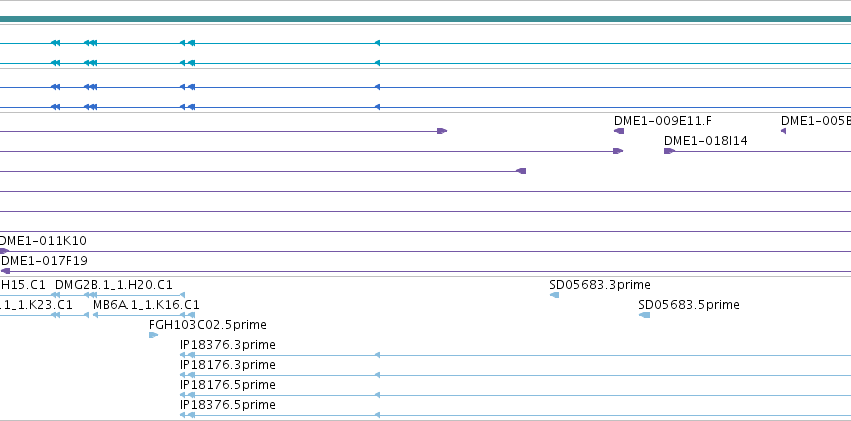Click the SD05683.3prime label
This screenshot has width=851, height=421.
click(x=600, y=285)
